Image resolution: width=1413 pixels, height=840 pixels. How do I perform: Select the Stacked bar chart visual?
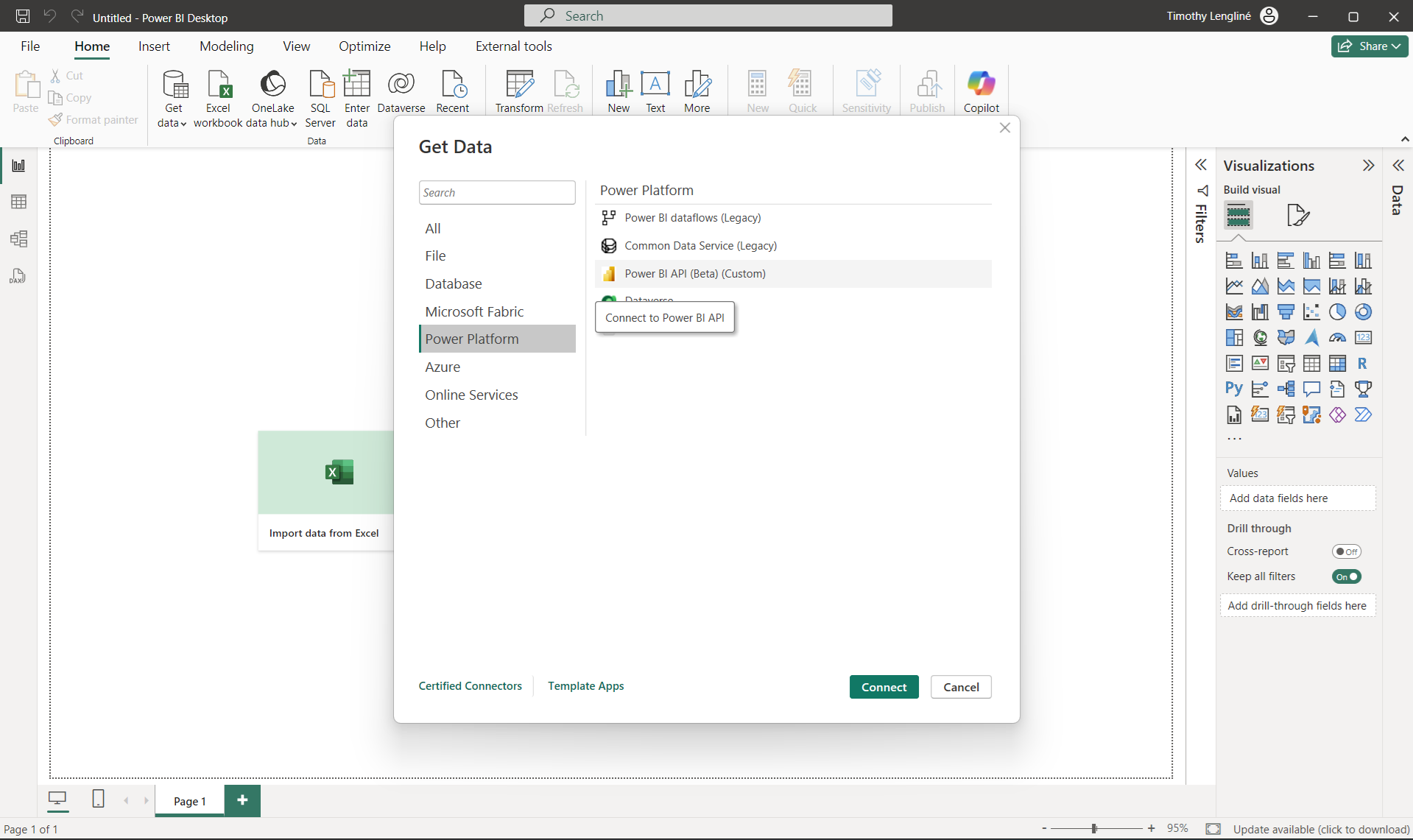pyautogui.click(x=1234, y=261)
